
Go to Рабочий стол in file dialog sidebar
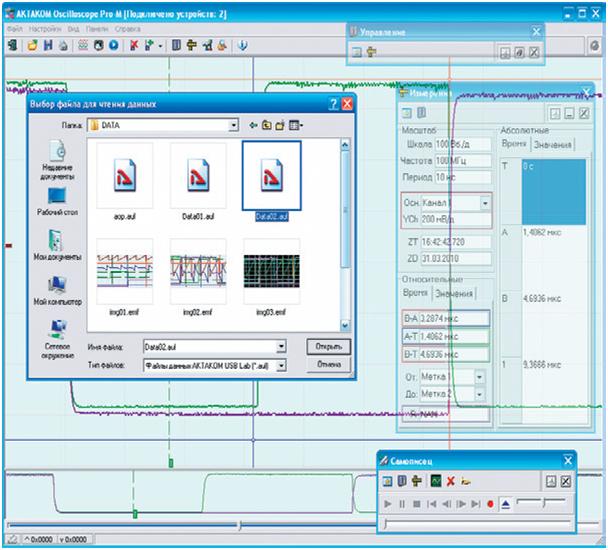tap(57, 201)
